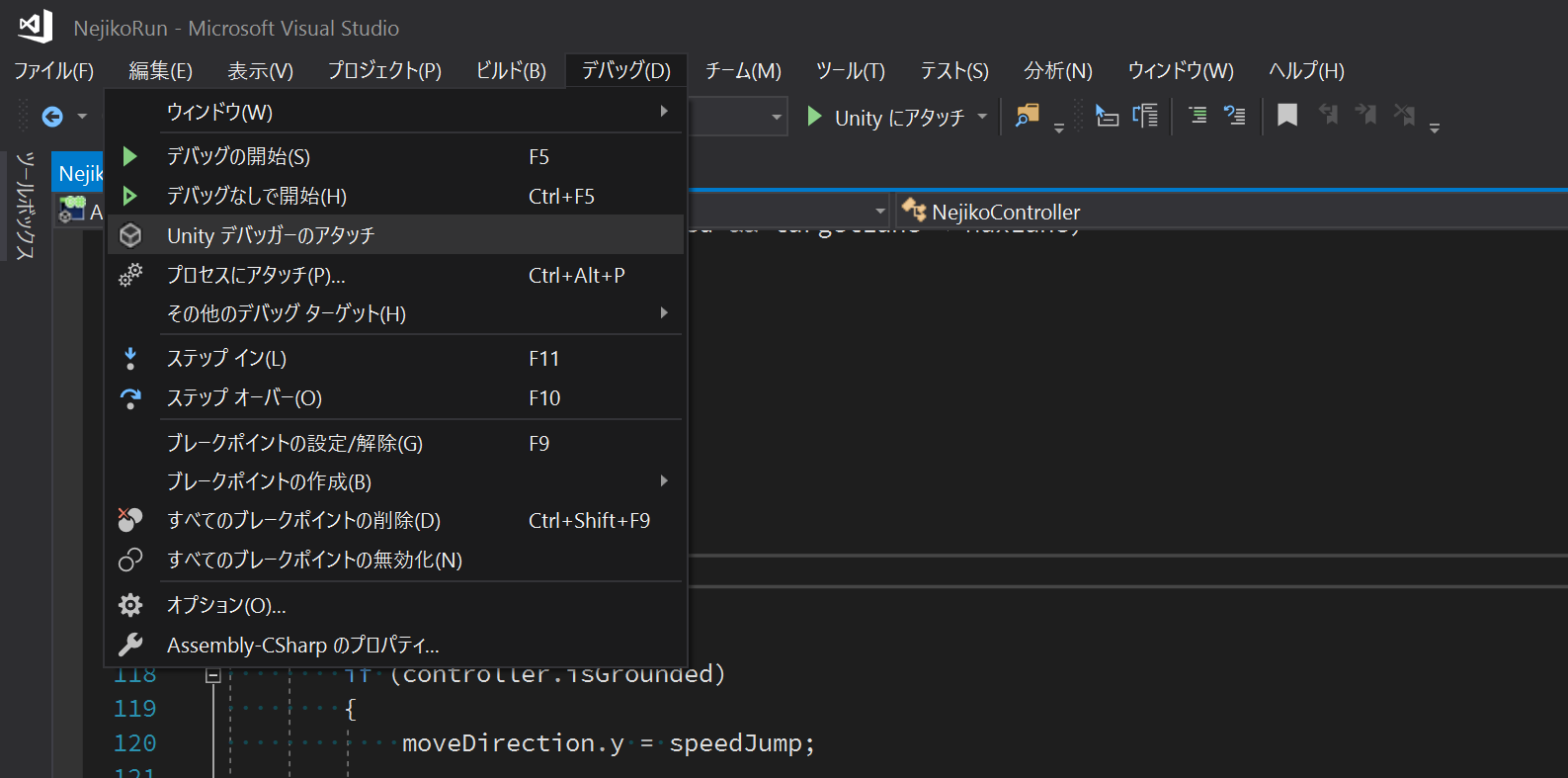Open the テスト(S) menu
Viewport: 1568px width, 778px height.
(x=954, y=70)
